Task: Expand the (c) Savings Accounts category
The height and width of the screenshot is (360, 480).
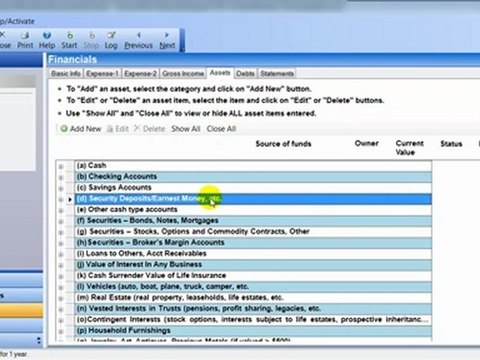Action: (61, 188)
